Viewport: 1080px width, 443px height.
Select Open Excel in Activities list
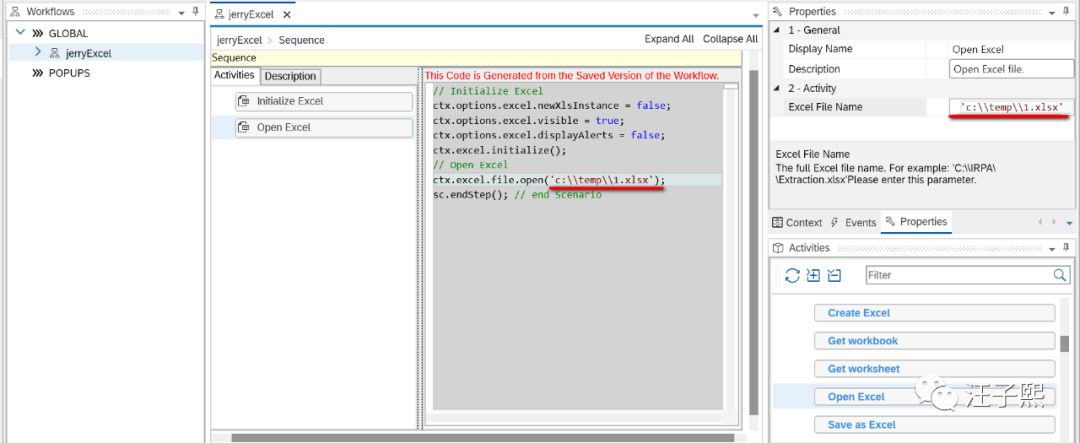935,397
